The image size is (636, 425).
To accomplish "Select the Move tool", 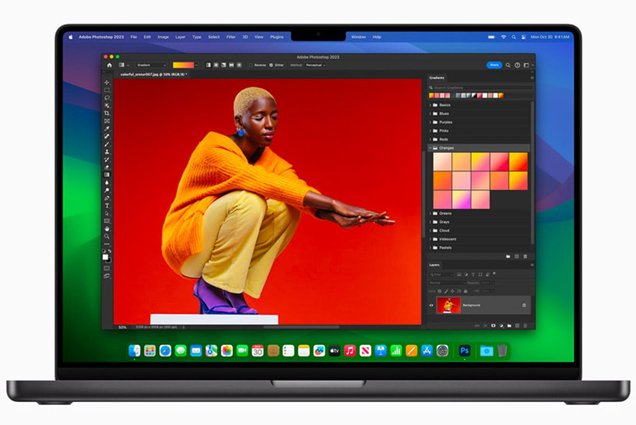I will pos(107,82).
